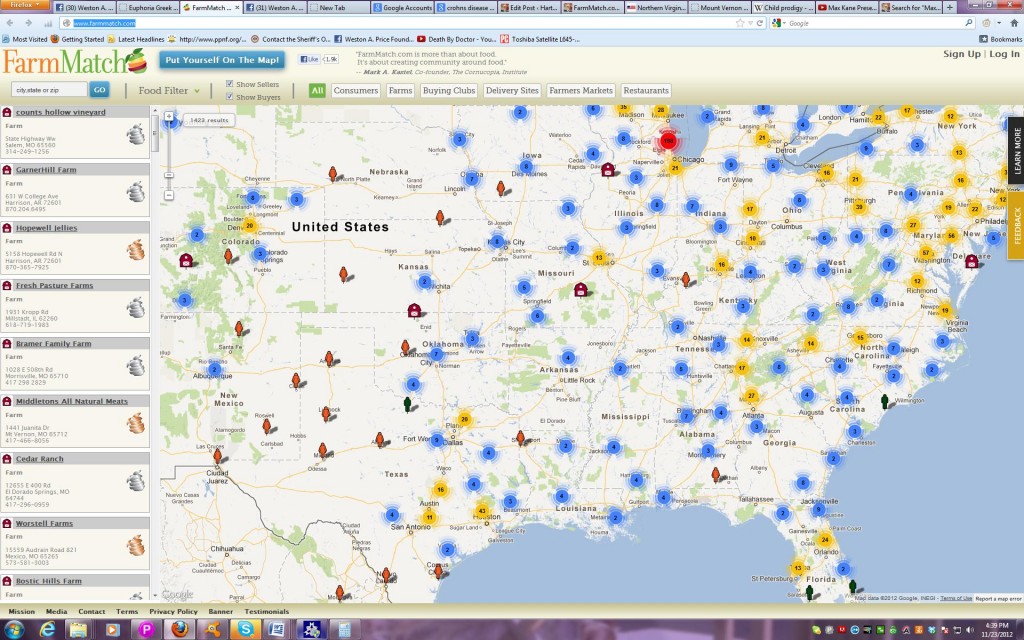1024x640 pixels.
Task: Click the map zoom slider track
Action: 169,157
